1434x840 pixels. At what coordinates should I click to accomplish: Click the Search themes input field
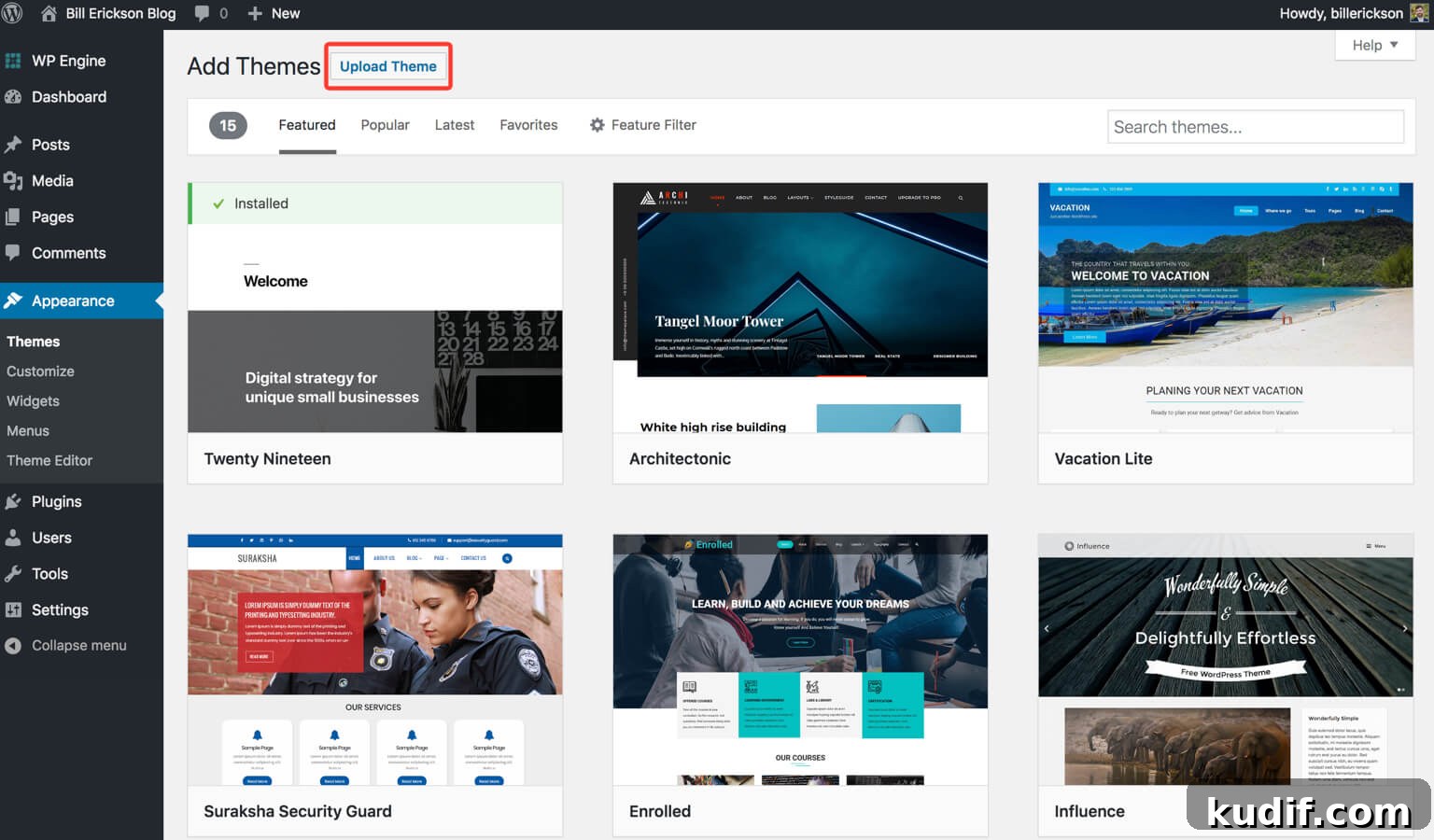coord(1255,127)
